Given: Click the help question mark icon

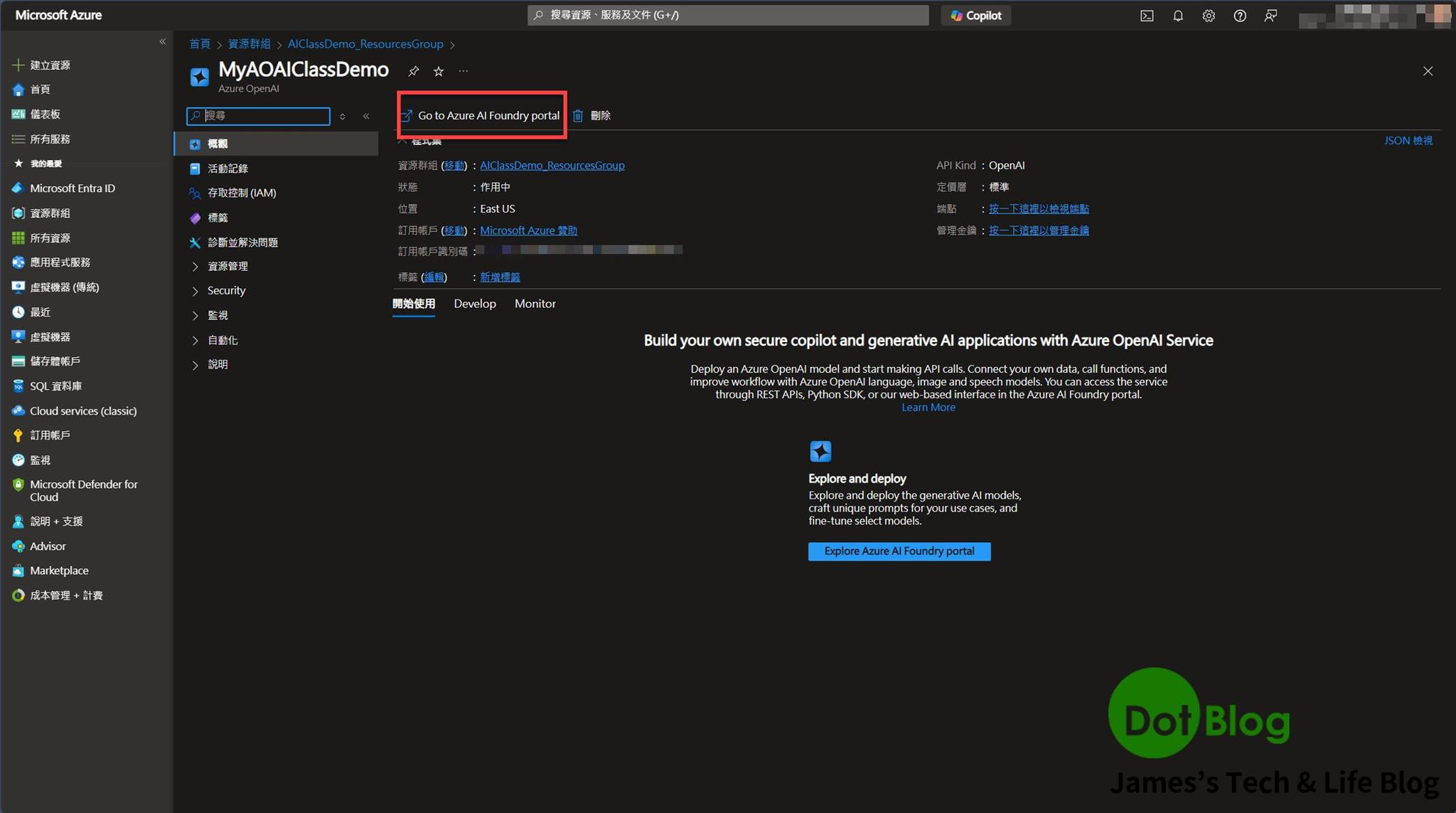Looking at the screenshot, I should pos(1240,16).
